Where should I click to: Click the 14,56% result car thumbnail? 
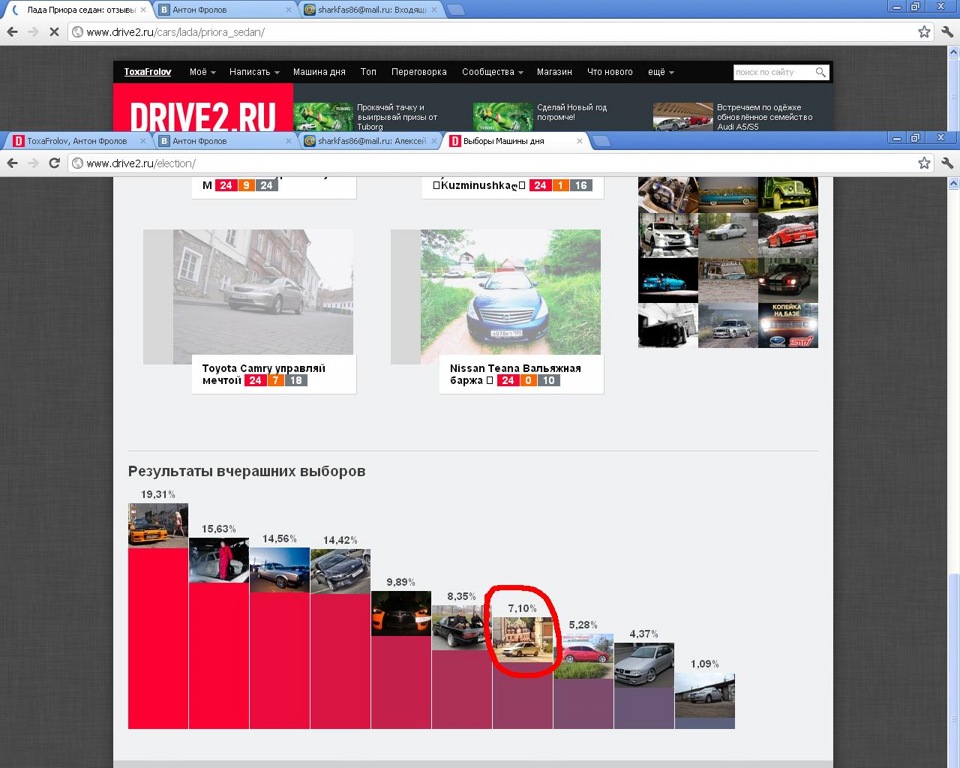(279, 570)
